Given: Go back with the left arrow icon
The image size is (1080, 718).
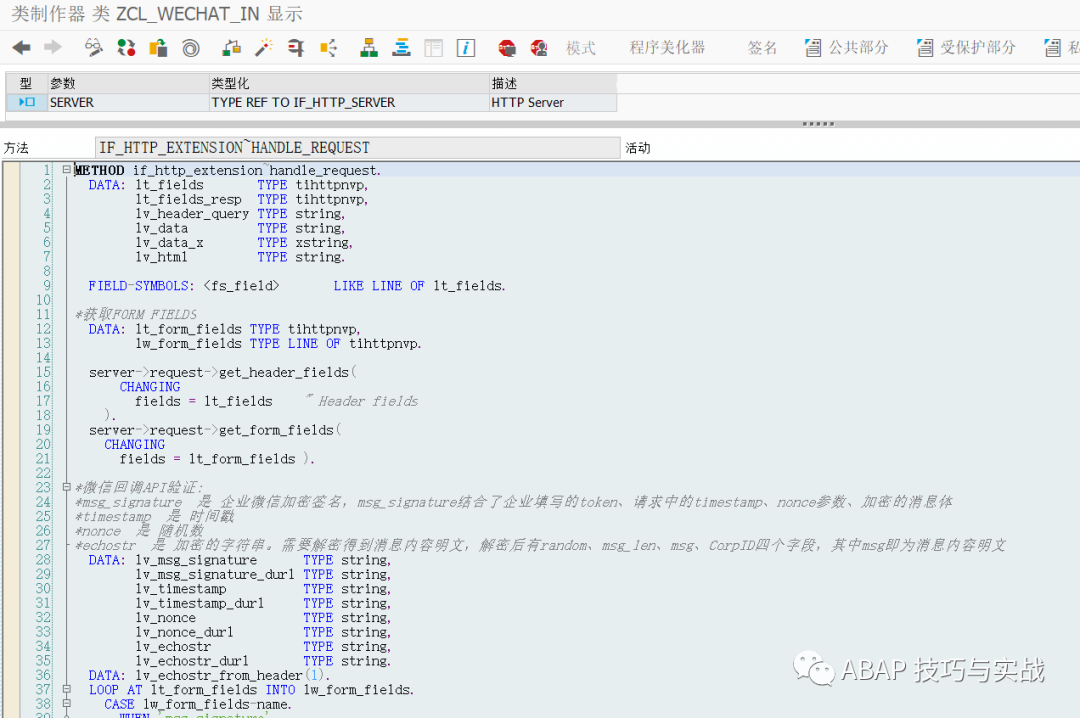Looking at the screenshot, I should point(21,48).
